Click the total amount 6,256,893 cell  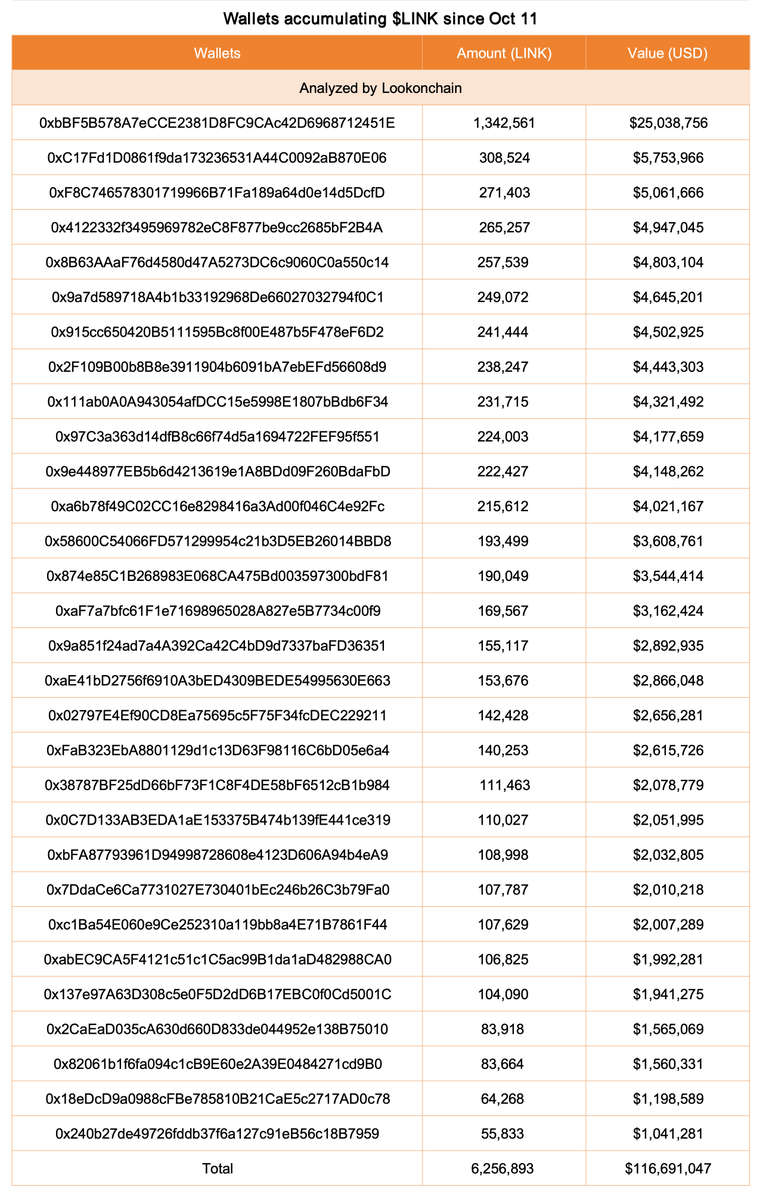coord(504,1168)
